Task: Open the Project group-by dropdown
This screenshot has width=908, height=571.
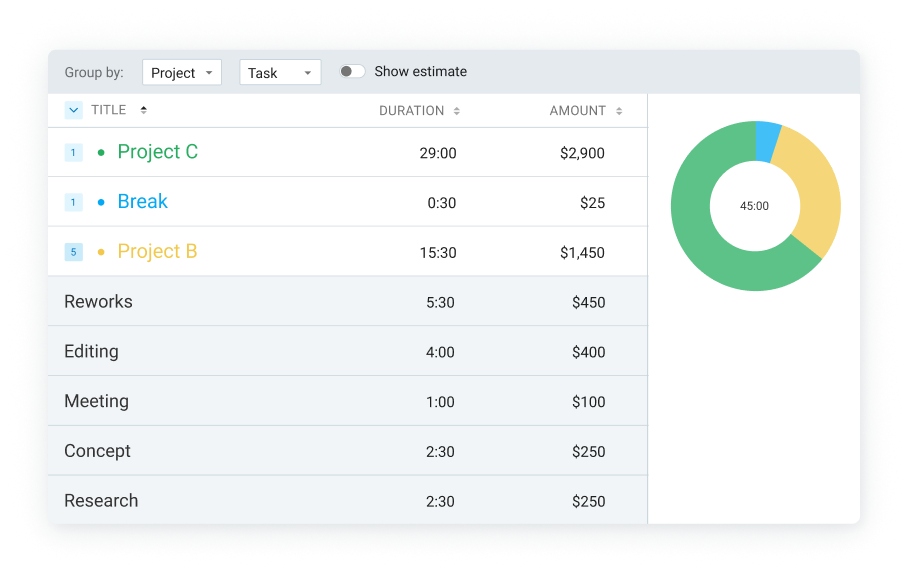Action: (x=182, y=73)
